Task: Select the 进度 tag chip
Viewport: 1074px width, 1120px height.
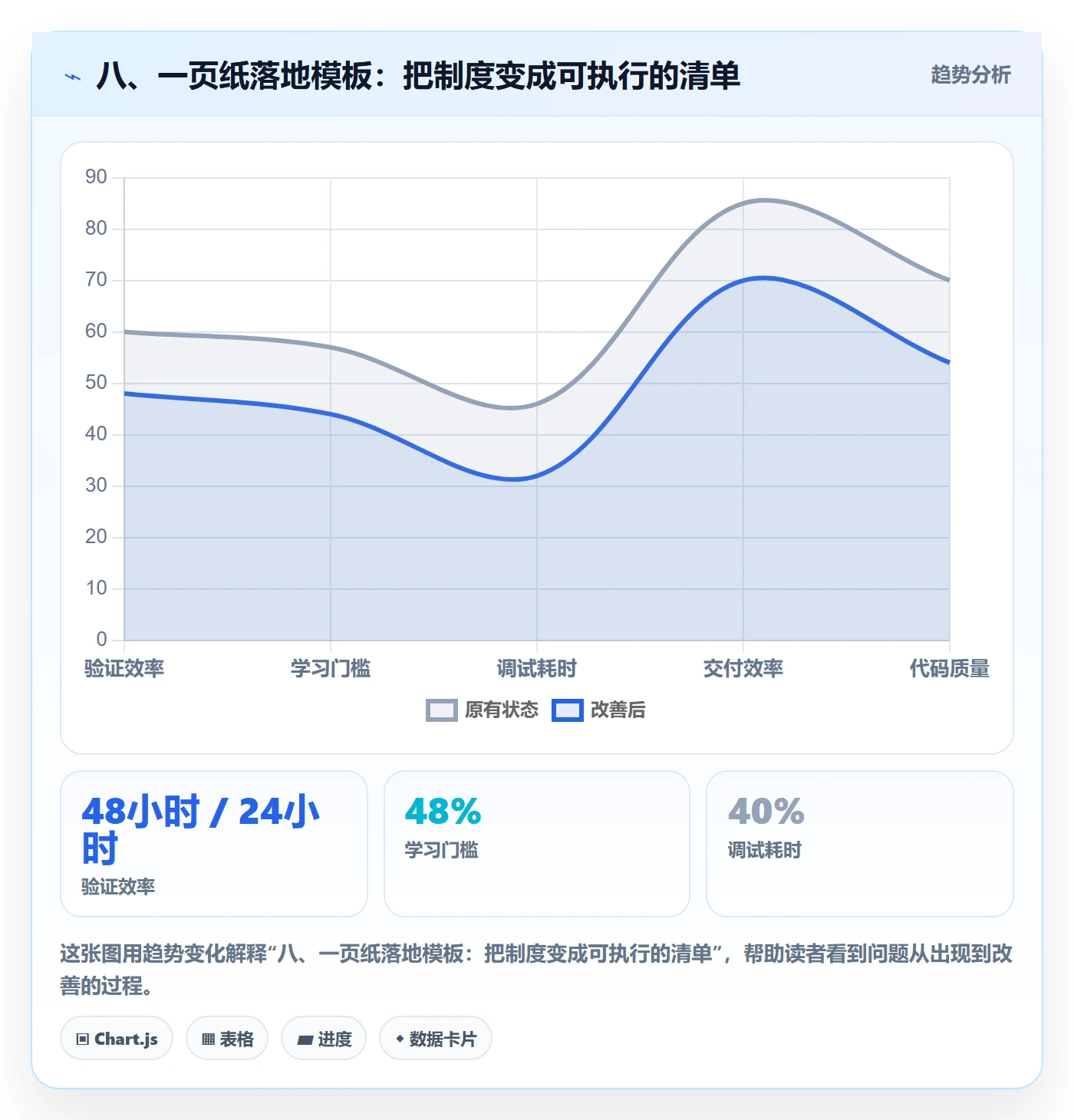Action: [324, 1039]
